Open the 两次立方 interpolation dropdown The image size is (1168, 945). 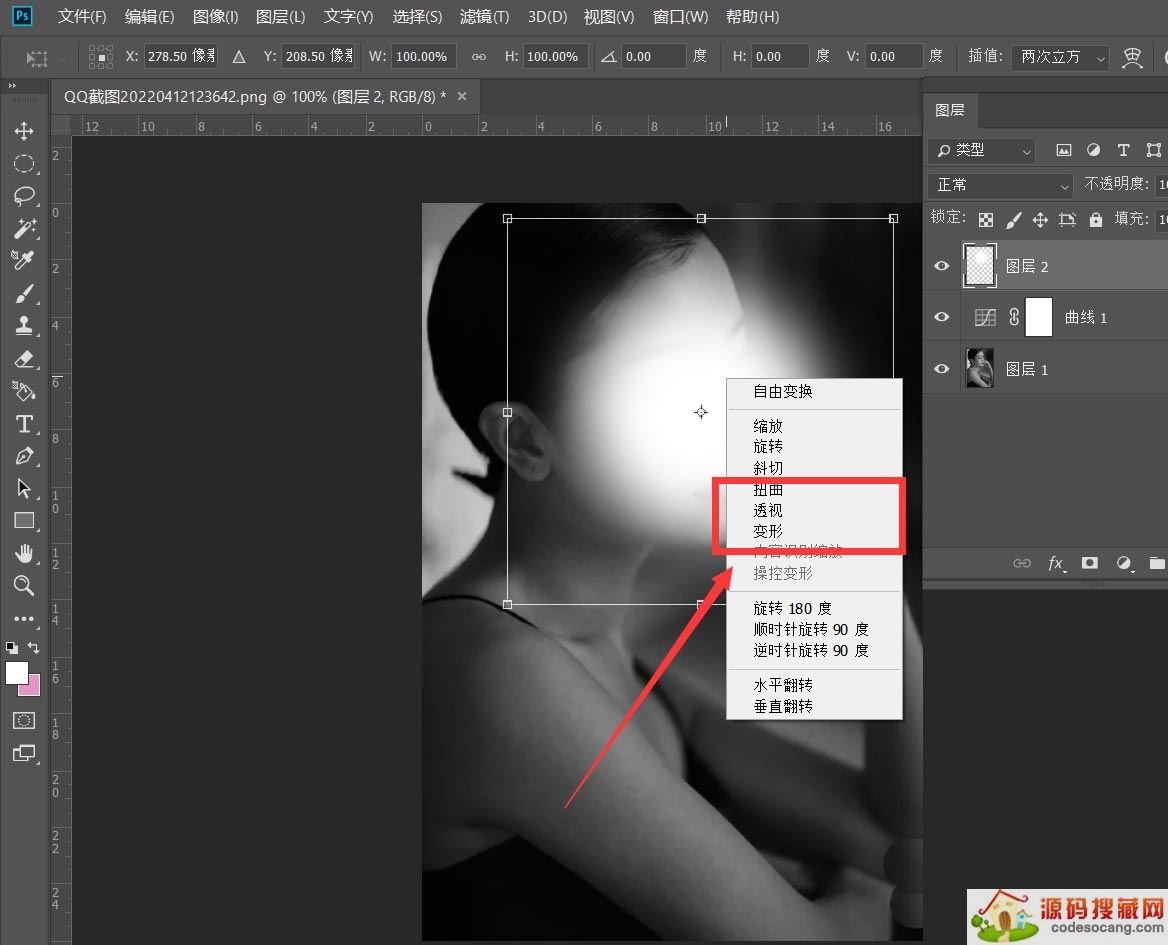point(1058,57)
